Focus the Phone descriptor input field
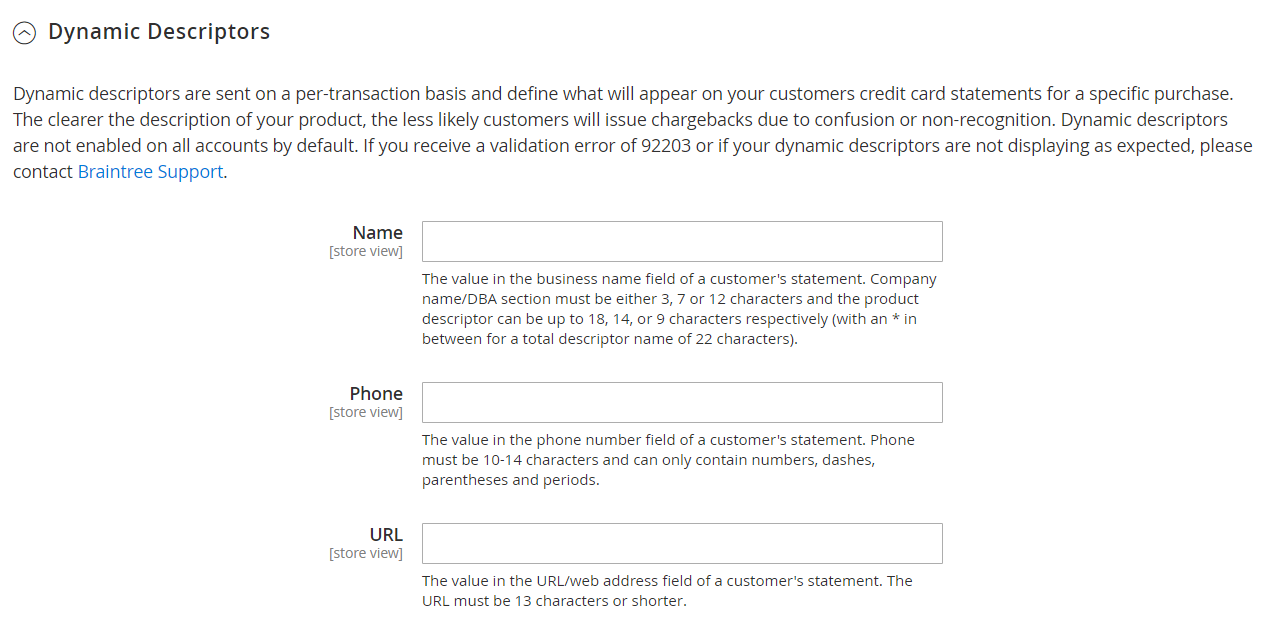The height and width of the screenshot is (631, 1263). (x=682, y=402)
